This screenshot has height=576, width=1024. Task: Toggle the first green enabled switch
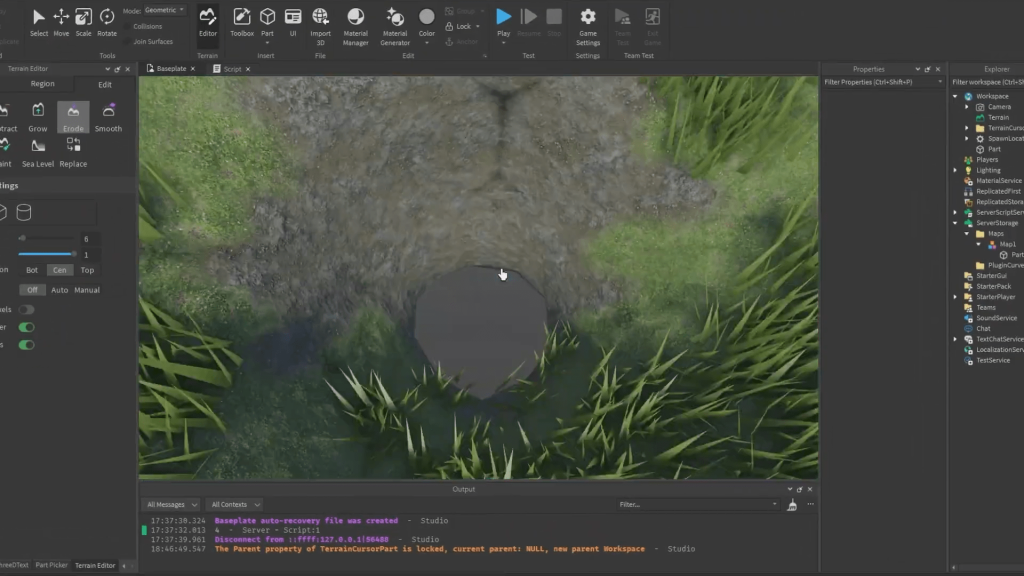[x=26, y=327]
